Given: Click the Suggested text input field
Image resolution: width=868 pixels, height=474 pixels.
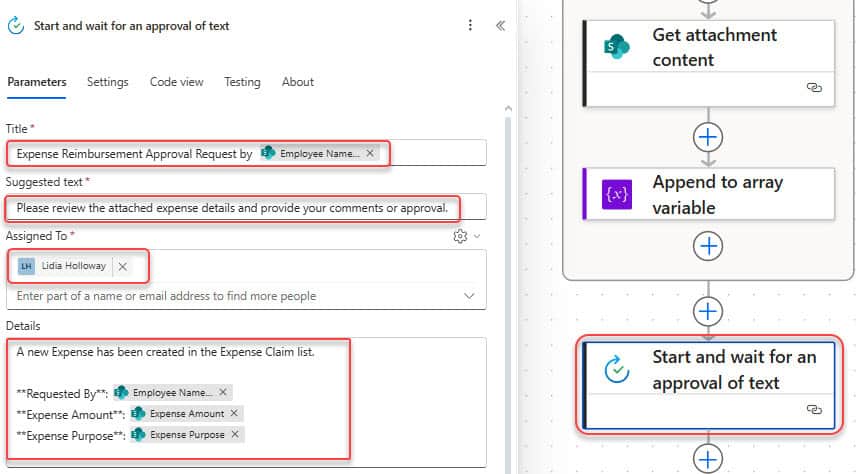Looking at the screenshot, I should [246, 208].
